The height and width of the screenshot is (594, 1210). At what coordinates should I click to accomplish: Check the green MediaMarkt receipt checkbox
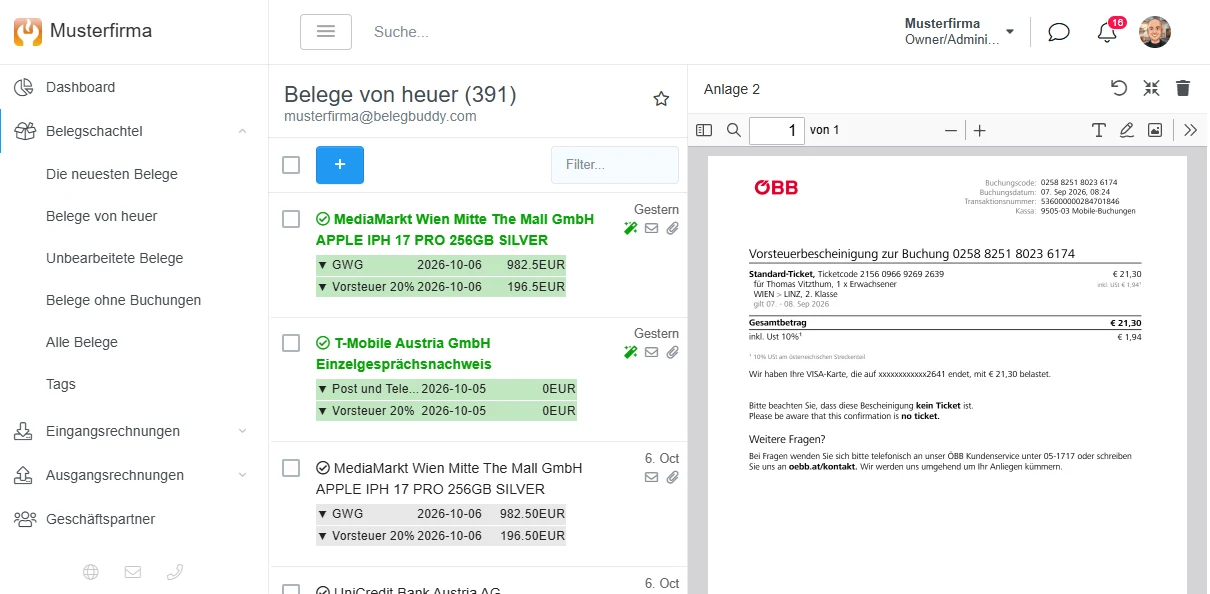[x=291, y=219]
